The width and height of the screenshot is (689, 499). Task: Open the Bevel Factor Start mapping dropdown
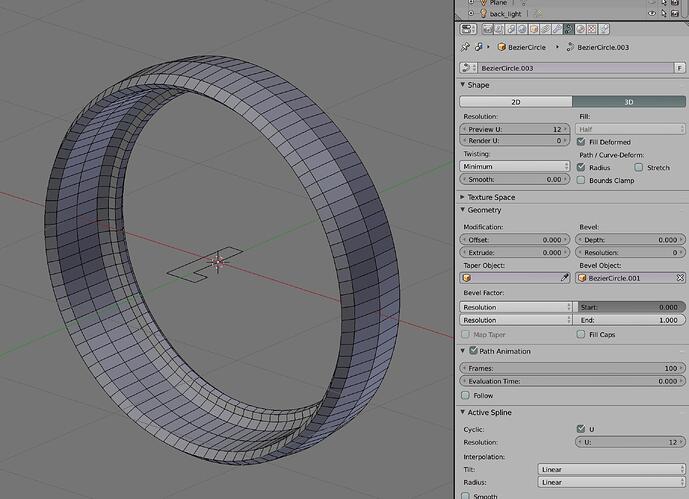point(515,307)
